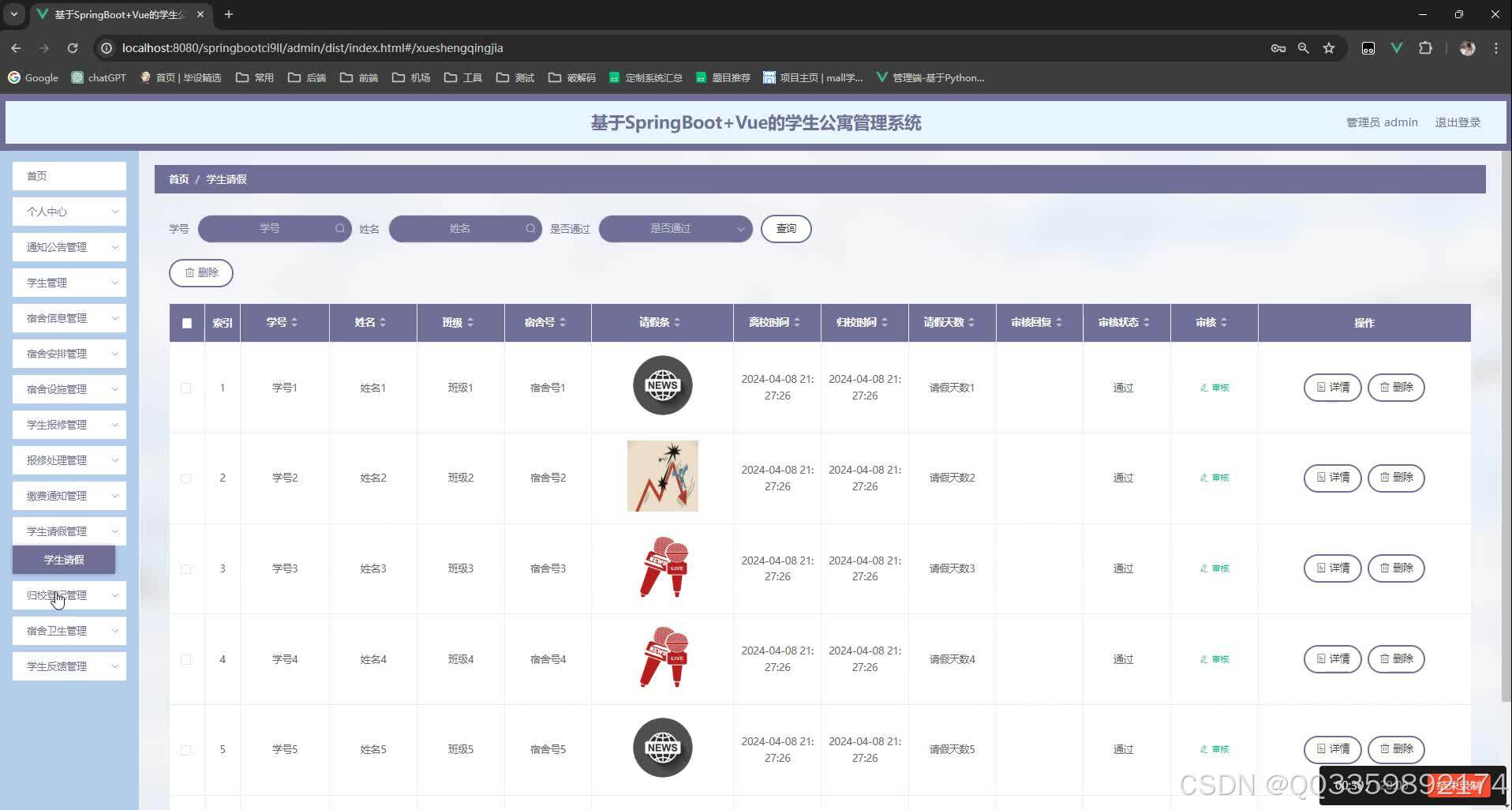Sort by 宿舍号 column arrows

pyautogui.click(x=563, y=322)
